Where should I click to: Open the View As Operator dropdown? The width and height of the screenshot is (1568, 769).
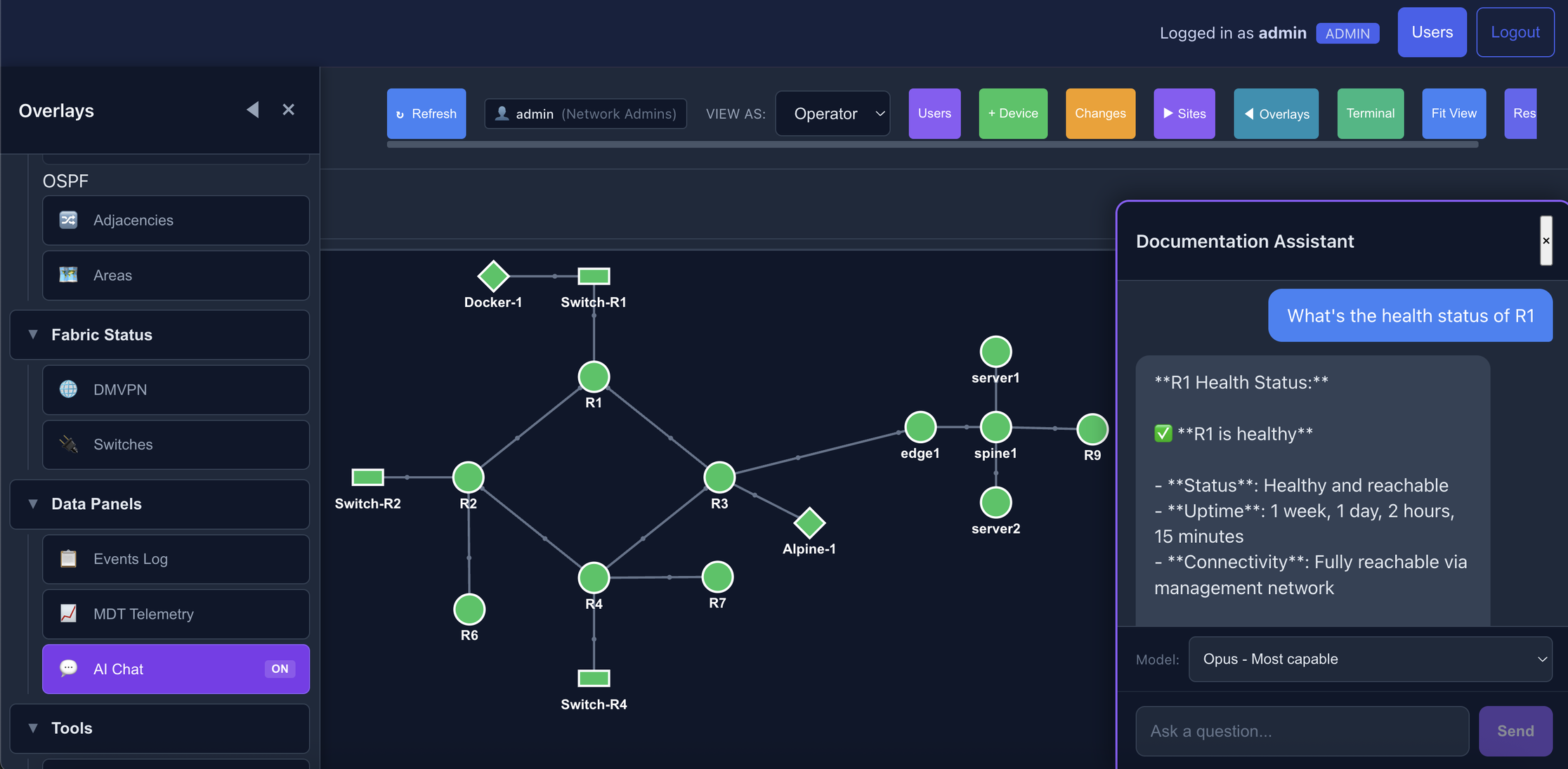pos(832,114)
